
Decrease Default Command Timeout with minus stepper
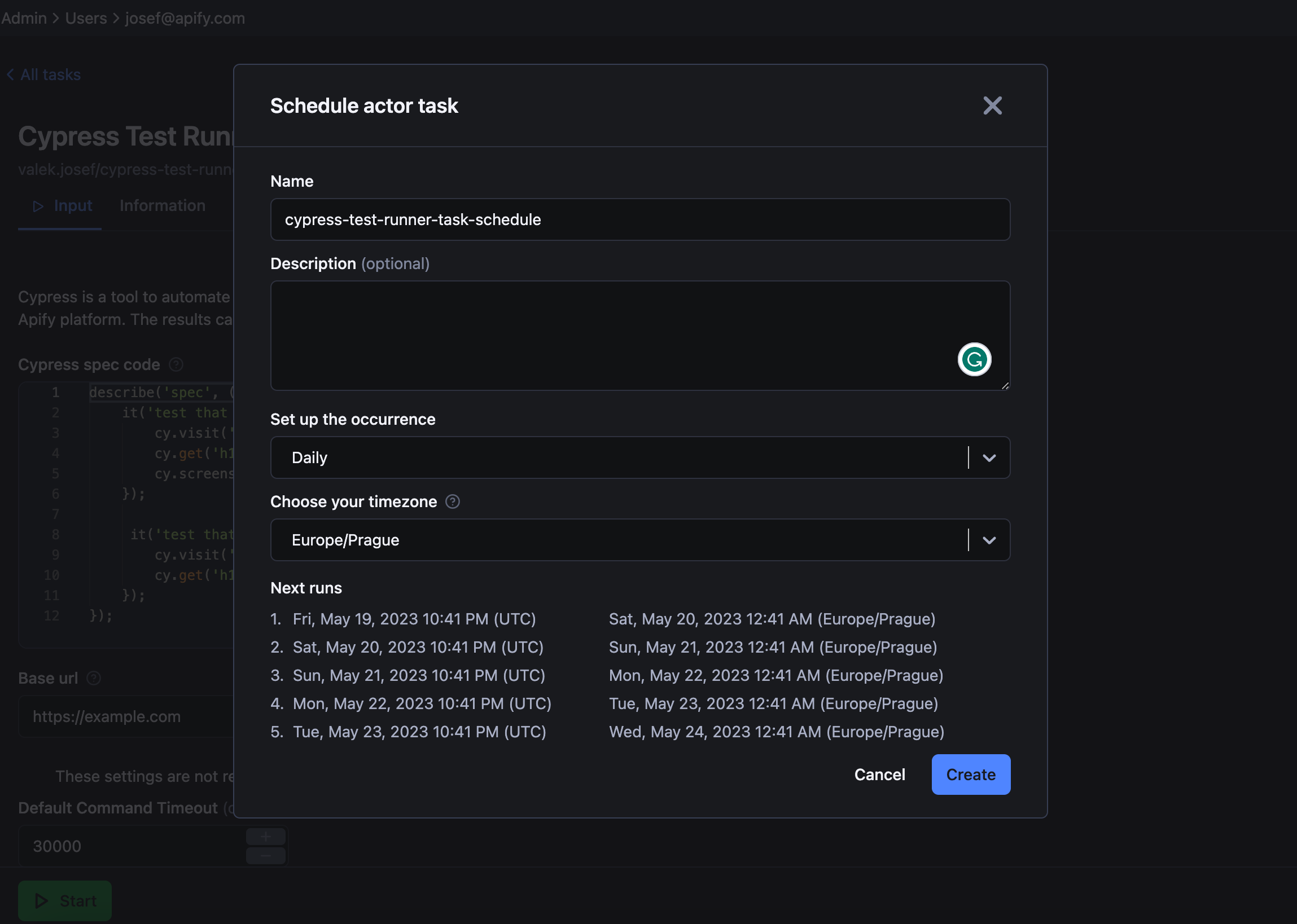coord(265,855)
